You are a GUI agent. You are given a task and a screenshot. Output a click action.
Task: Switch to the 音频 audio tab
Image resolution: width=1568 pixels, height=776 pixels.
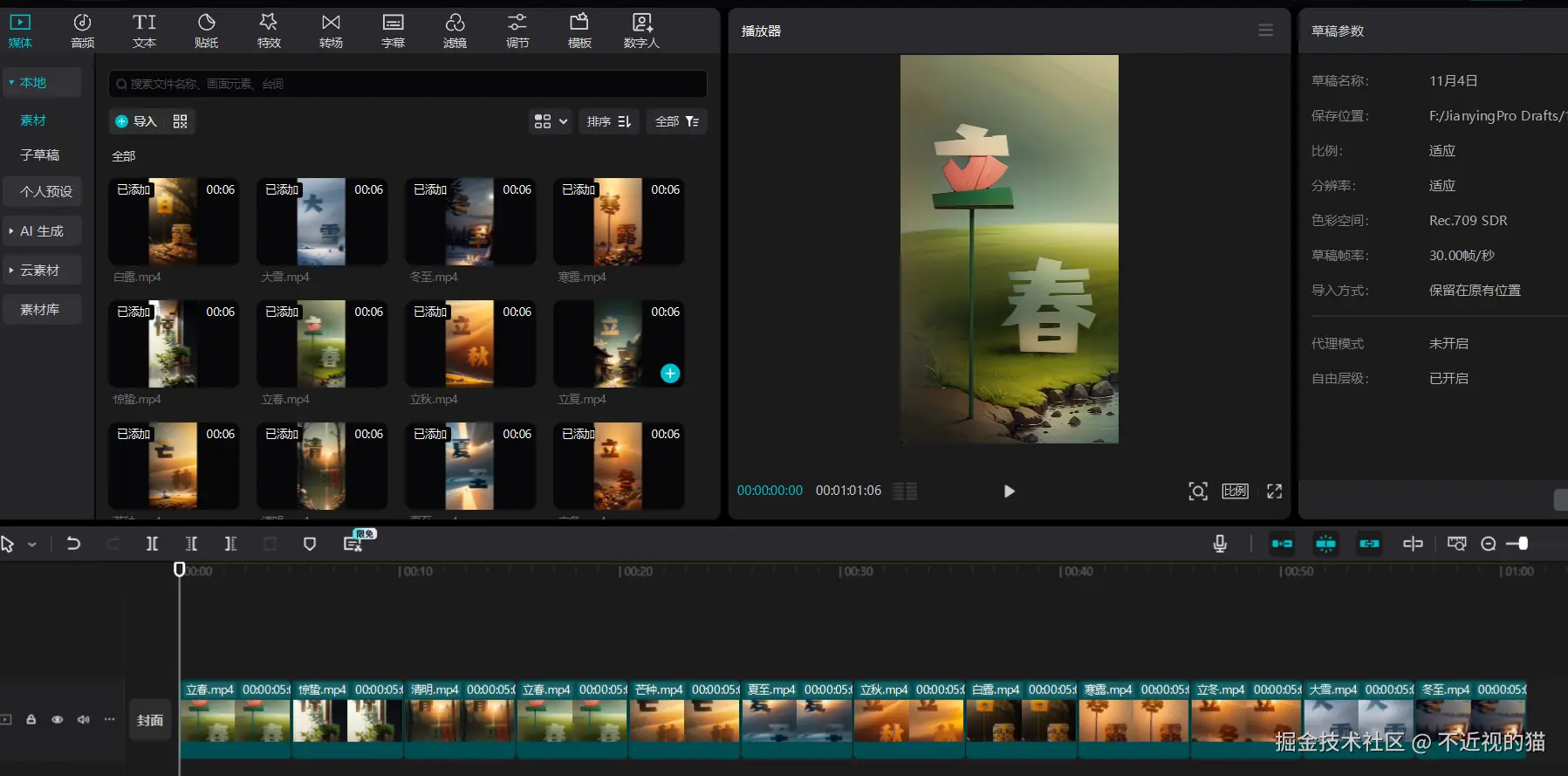(82, 31)
